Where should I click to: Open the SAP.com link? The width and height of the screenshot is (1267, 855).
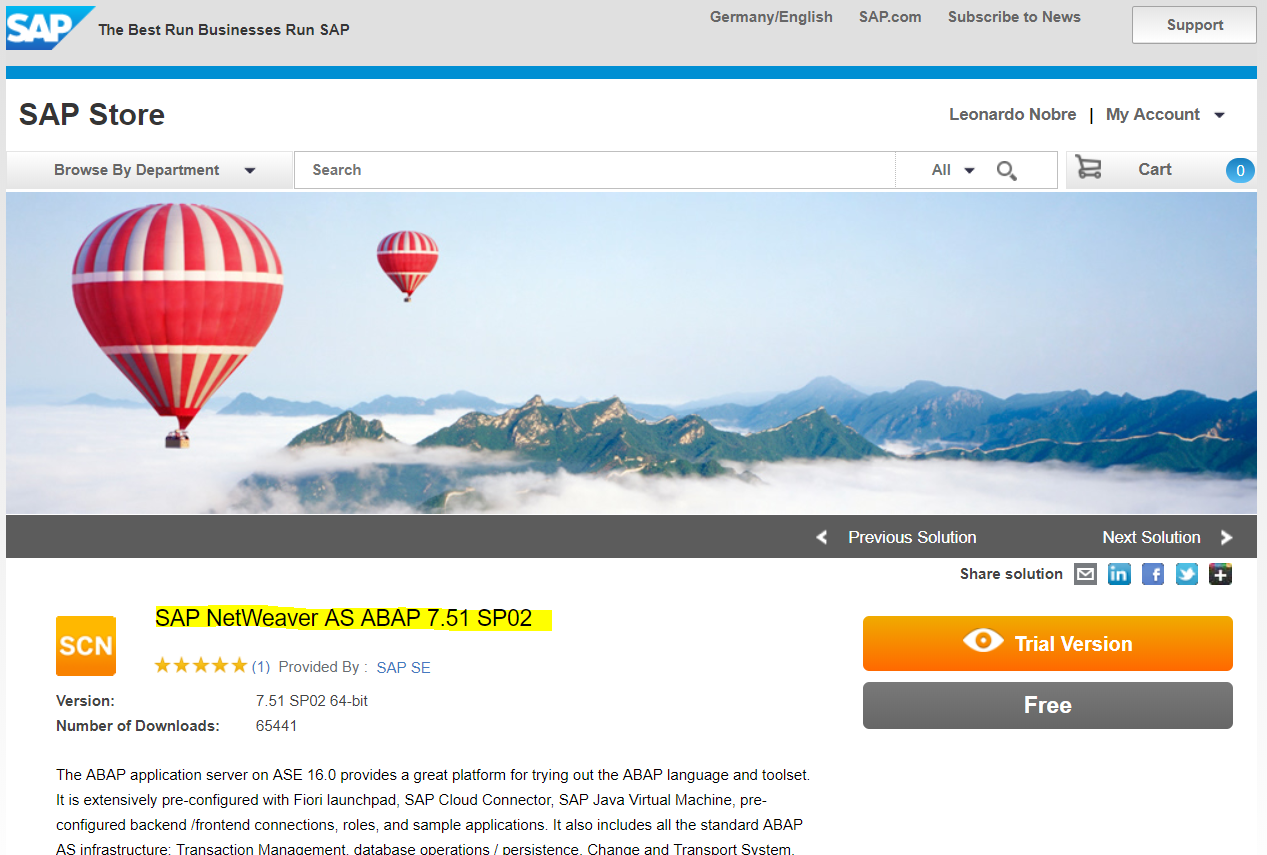(x=890, y=17)
